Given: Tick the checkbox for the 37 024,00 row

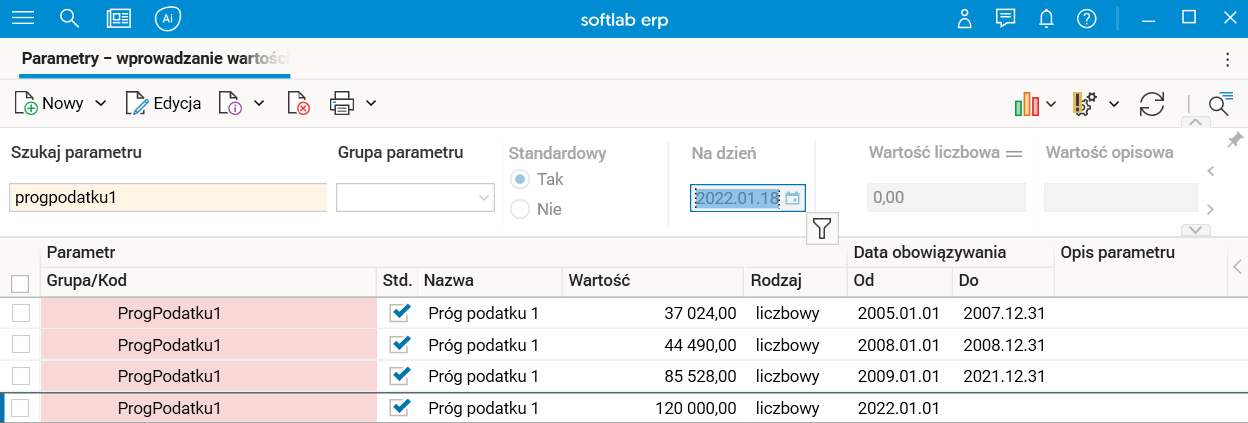Looking at the screenshot, I should pos(20,313).
